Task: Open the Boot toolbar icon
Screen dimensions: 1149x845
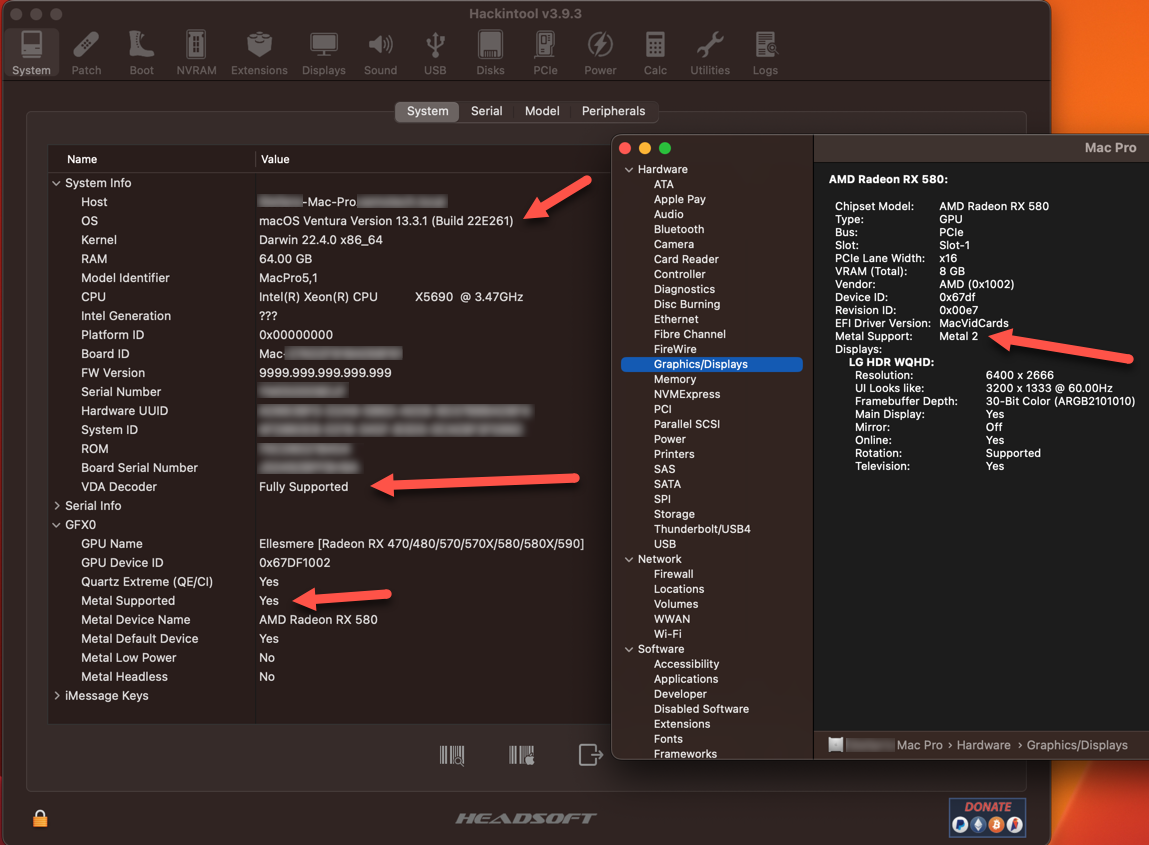Action: 141,53
